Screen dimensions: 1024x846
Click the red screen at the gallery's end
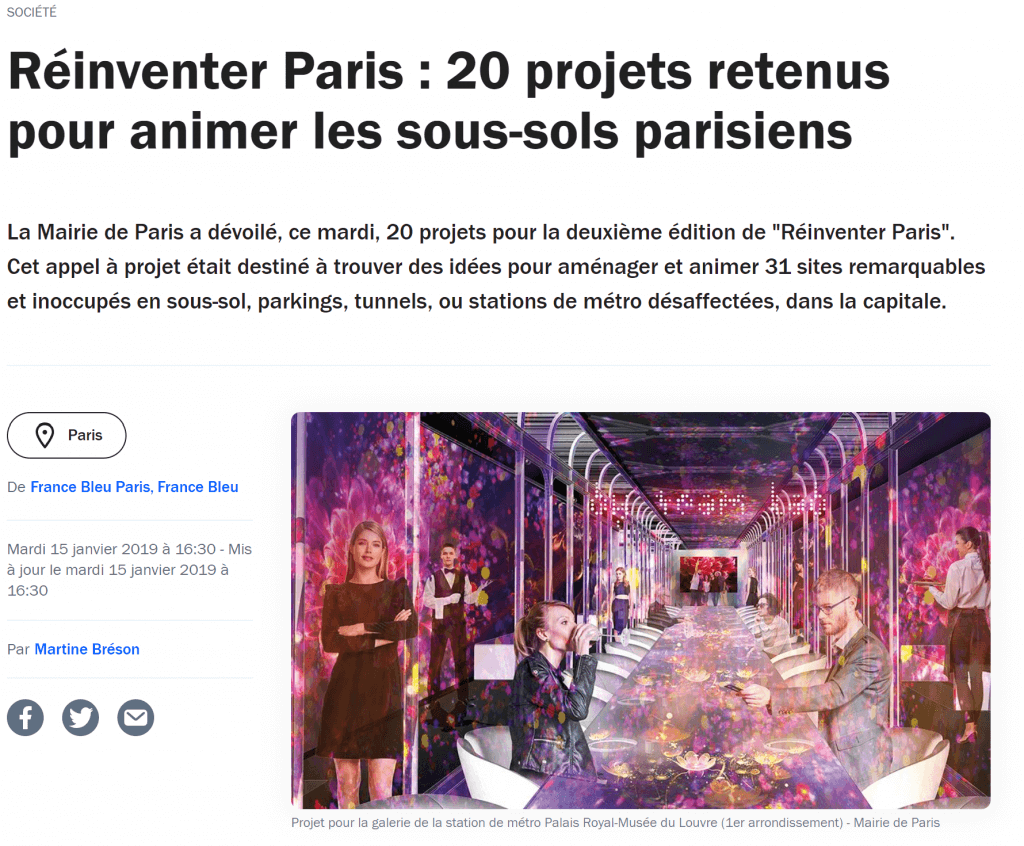coord(709,574)
